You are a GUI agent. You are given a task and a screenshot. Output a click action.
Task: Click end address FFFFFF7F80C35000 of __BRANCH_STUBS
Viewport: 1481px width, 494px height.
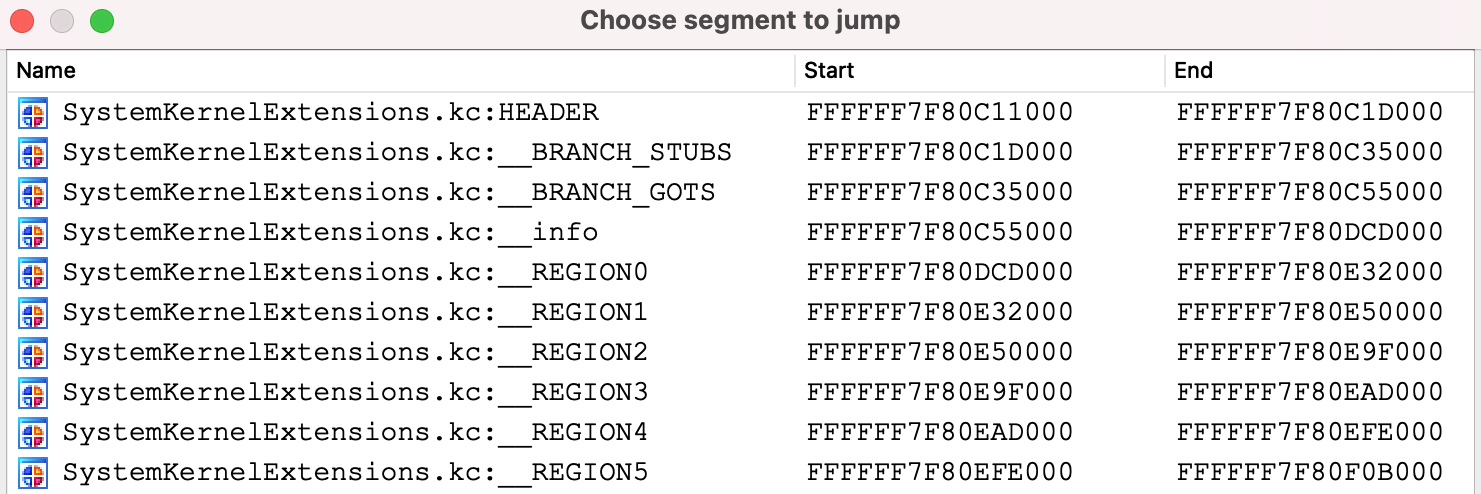(x=1310, y=153)
